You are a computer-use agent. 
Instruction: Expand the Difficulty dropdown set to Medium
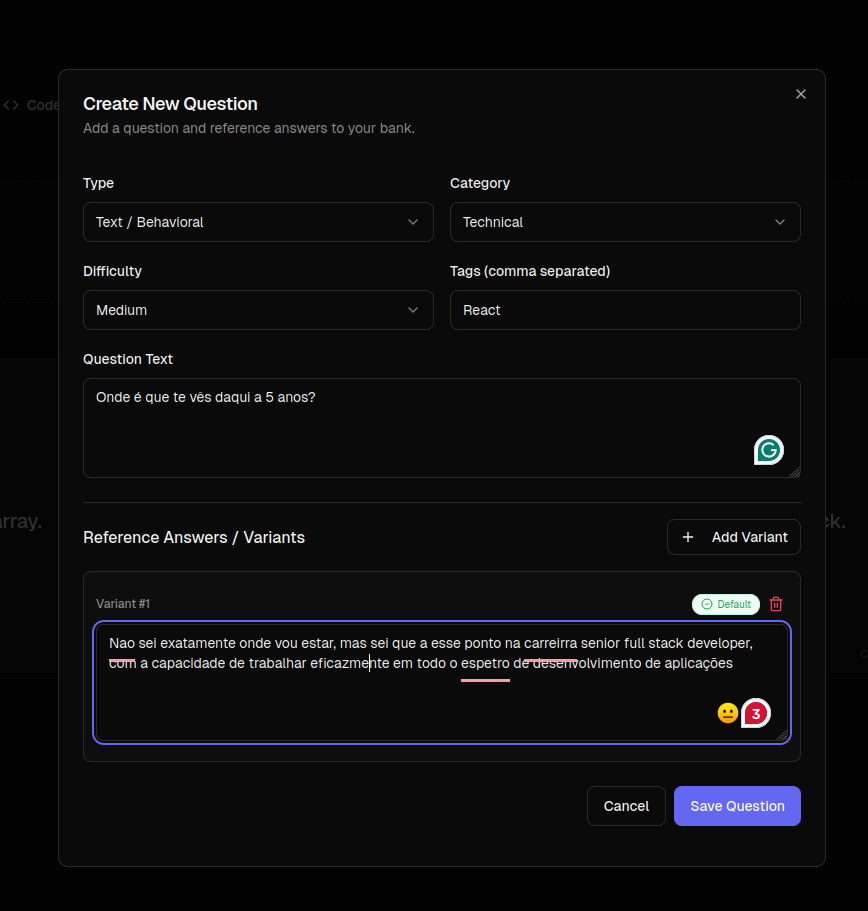(x=258, y=310)
